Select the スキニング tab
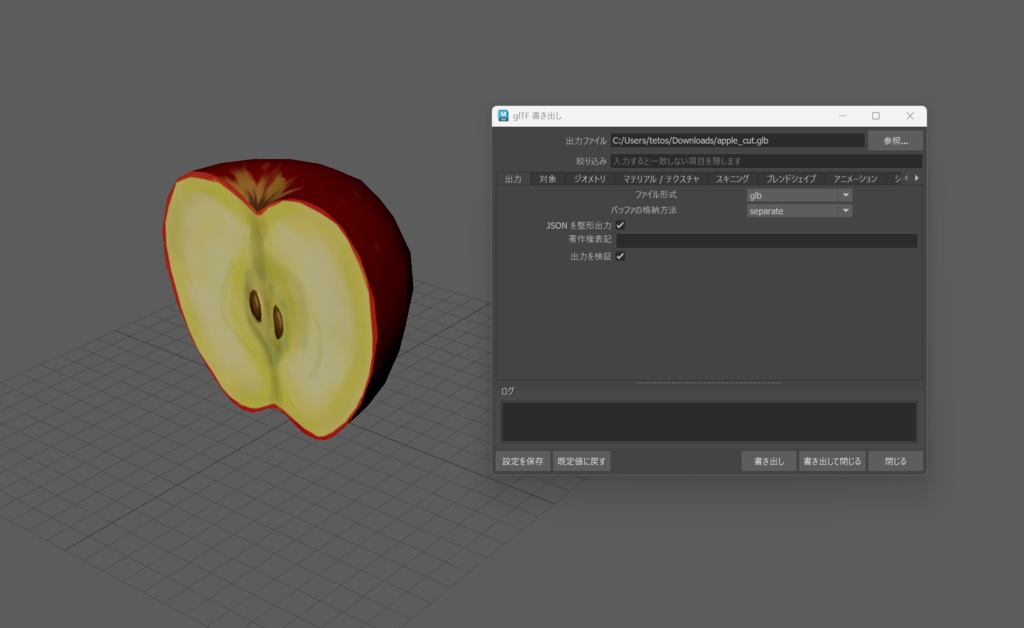1024x628 pixels. pyautogui.click(x=732, y=179)
